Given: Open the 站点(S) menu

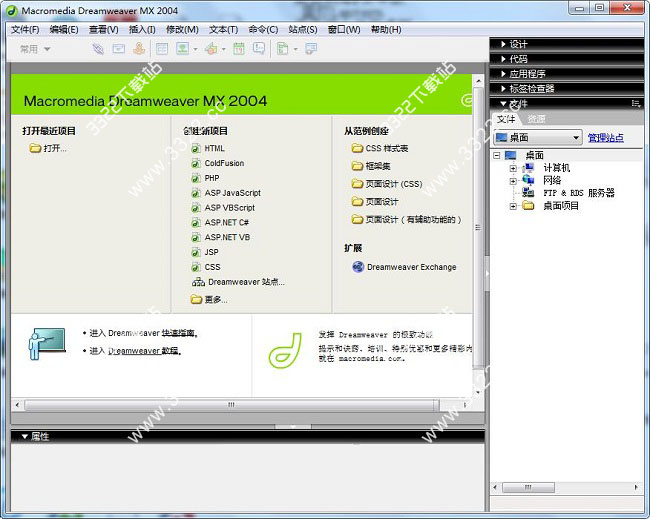Looking at the screenshot, I should click(x=303, y=29).
